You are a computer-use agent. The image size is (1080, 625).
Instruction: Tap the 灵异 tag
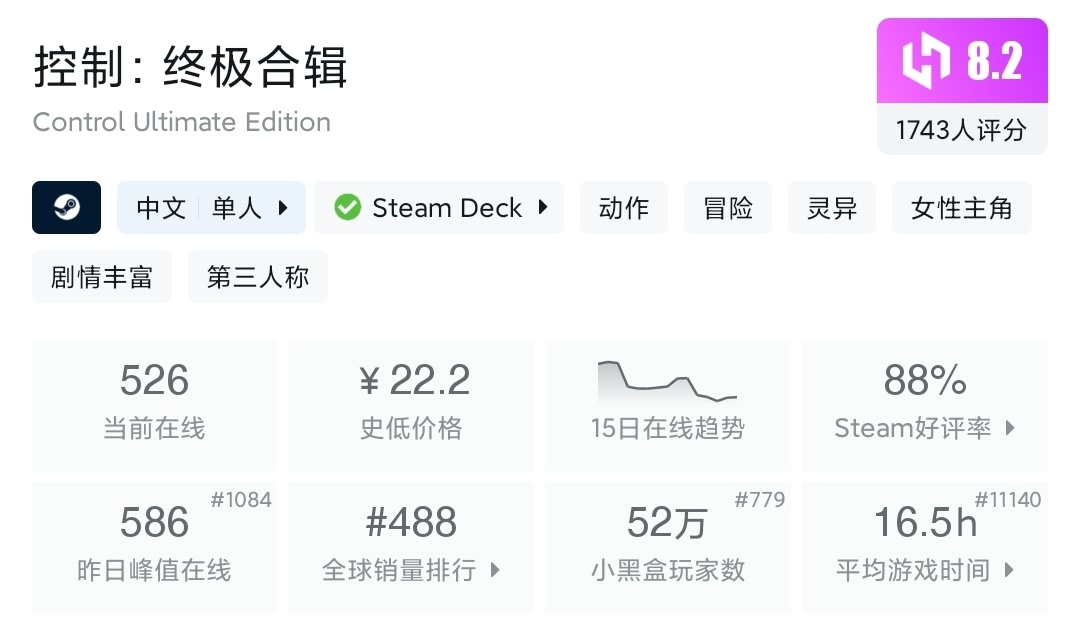pos(832,208)
